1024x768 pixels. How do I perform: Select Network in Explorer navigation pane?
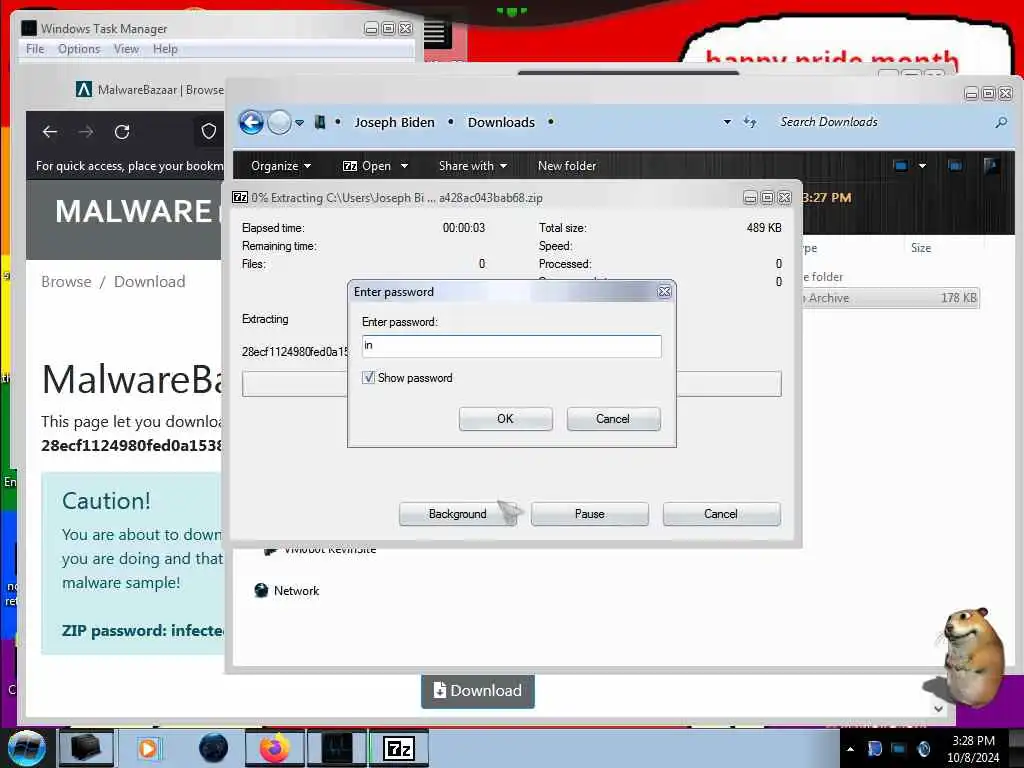296,590
